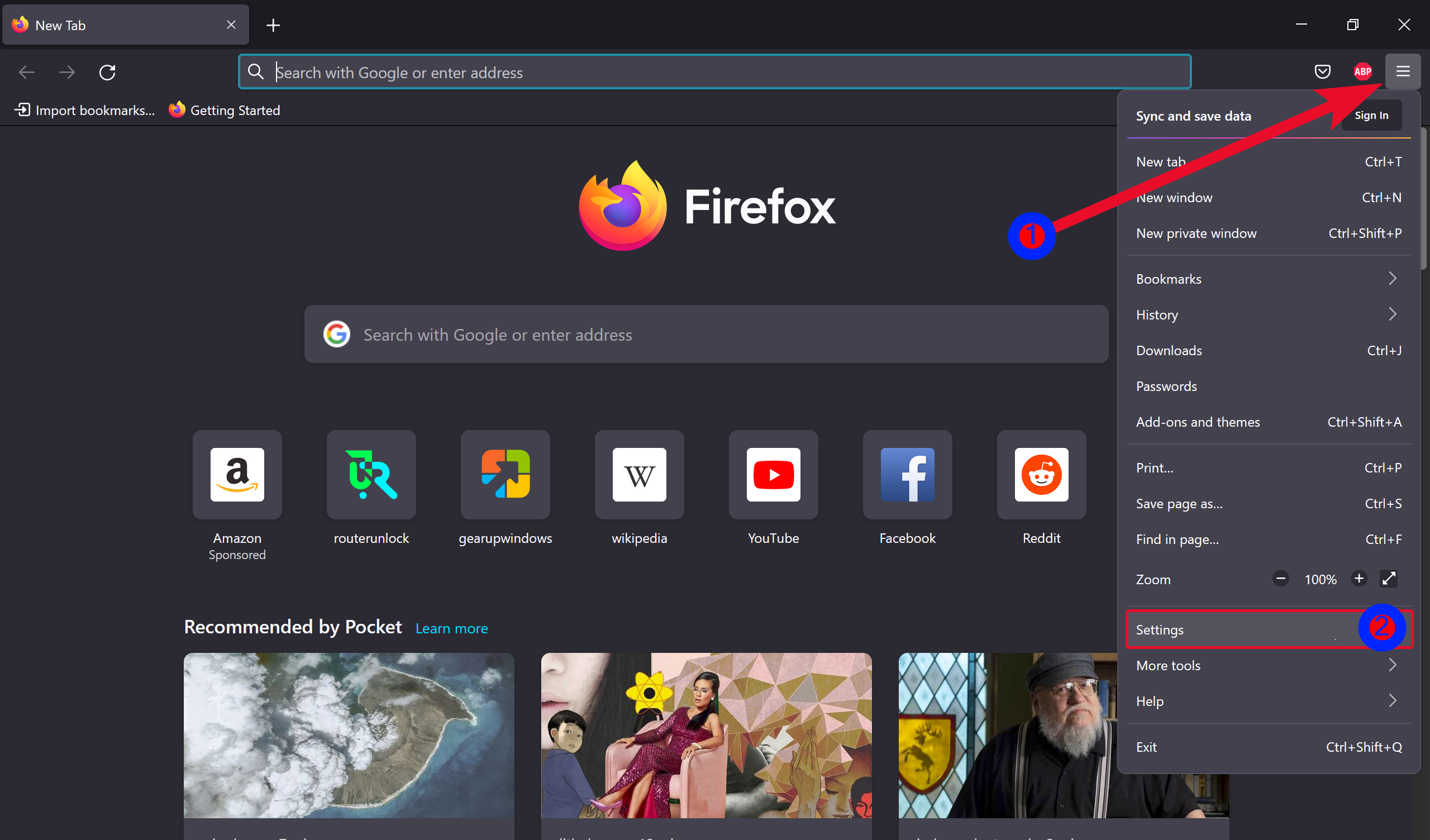Go back one page
The height and width of the screenshot is (840, 1430).
click(x=27, y=72)
